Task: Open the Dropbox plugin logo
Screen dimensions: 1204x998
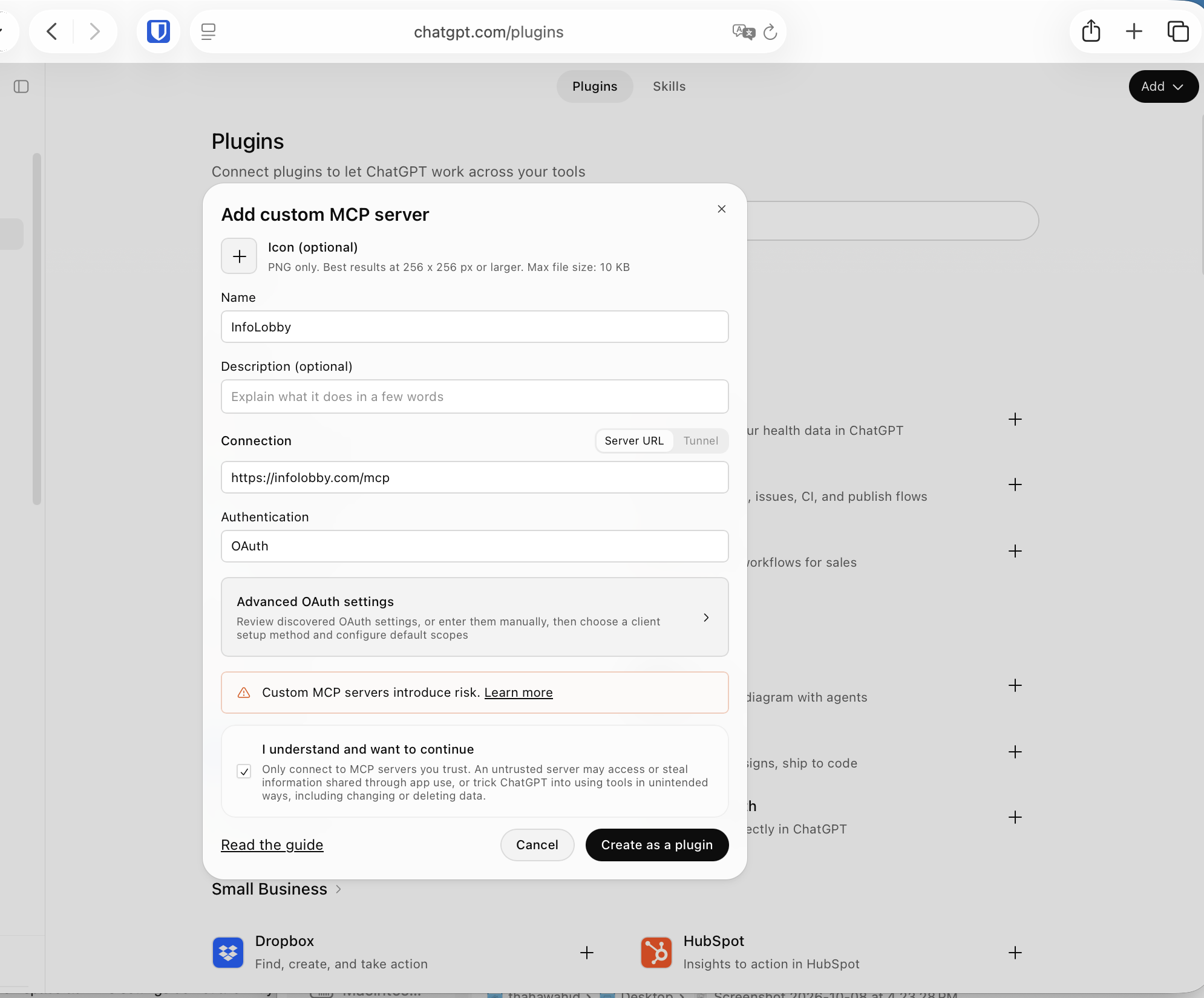Action: point(228,953)
